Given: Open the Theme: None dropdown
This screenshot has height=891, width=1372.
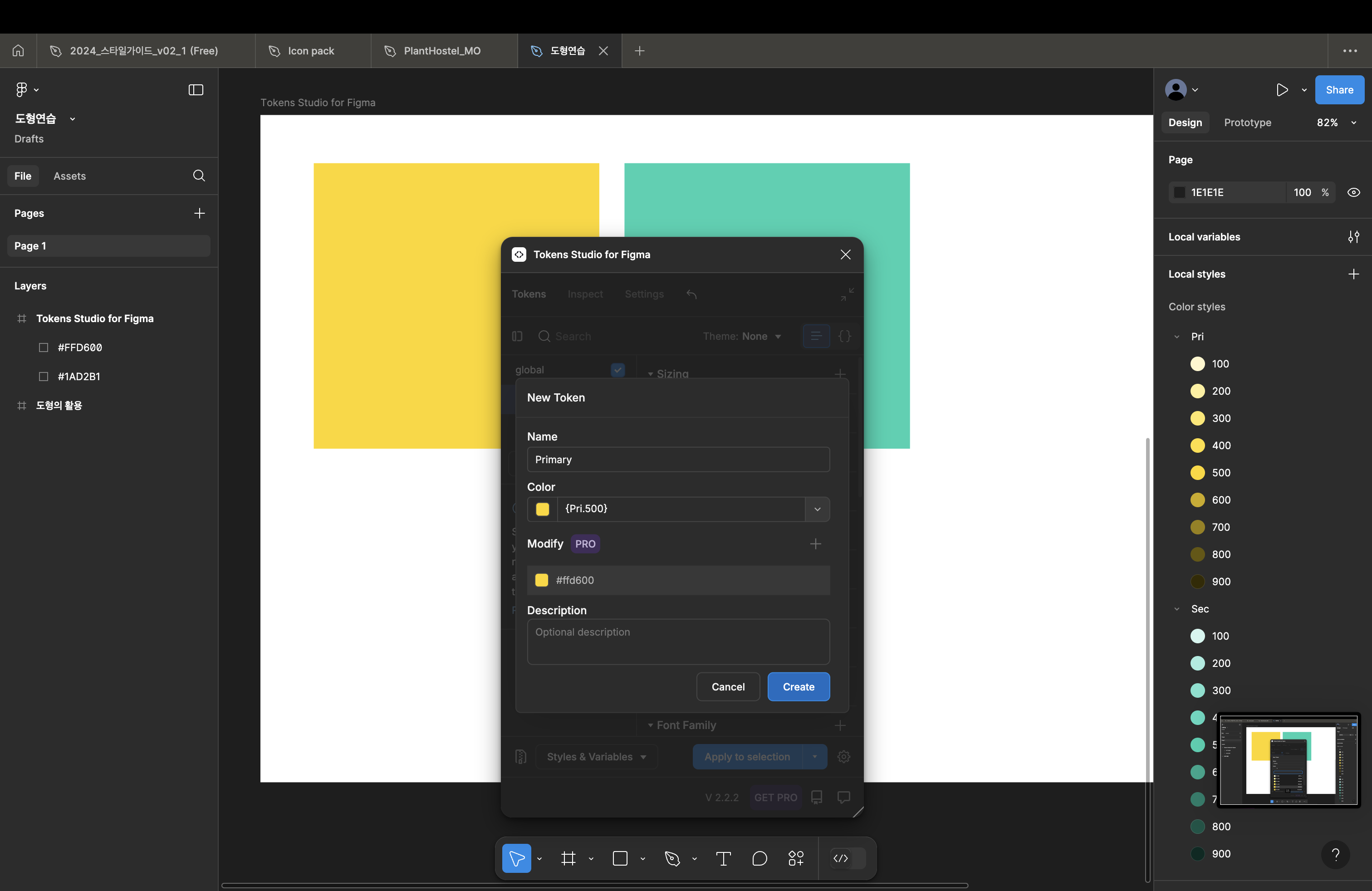Looking at the screenshot, I should click(x=742, y=336).
